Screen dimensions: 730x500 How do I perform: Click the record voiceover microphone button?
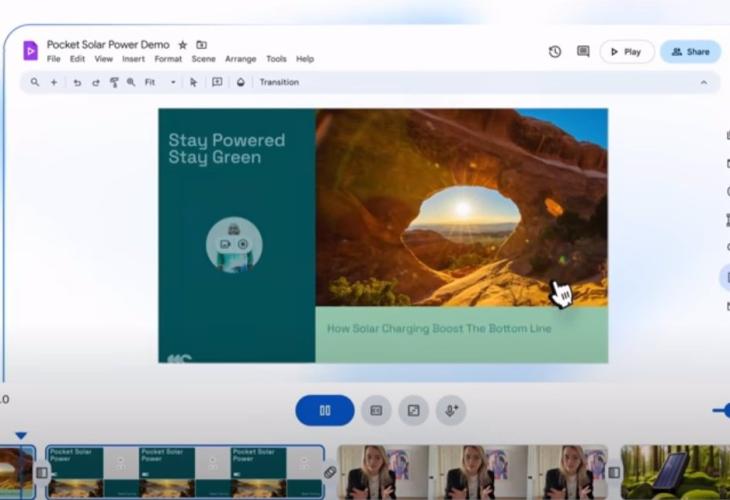[451, 410]
